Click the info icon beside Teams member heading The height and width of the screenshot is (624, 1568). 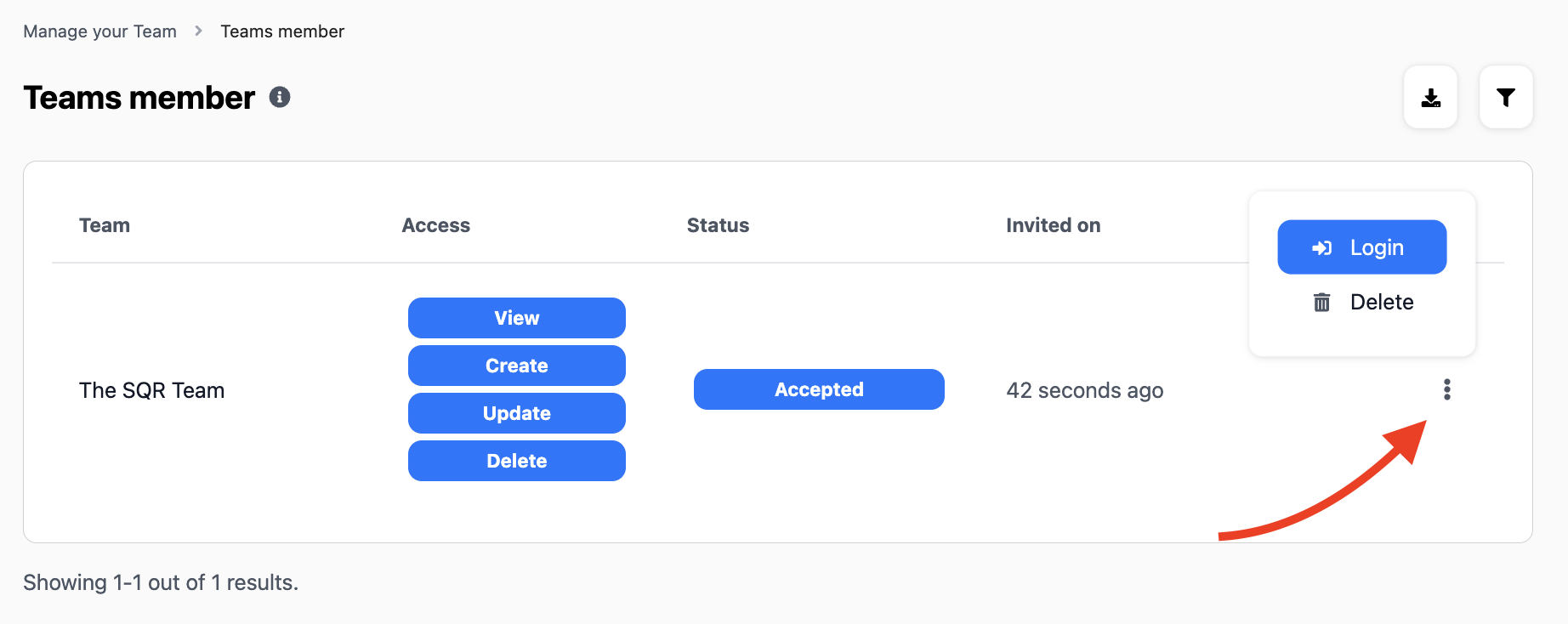coord(280,98)
